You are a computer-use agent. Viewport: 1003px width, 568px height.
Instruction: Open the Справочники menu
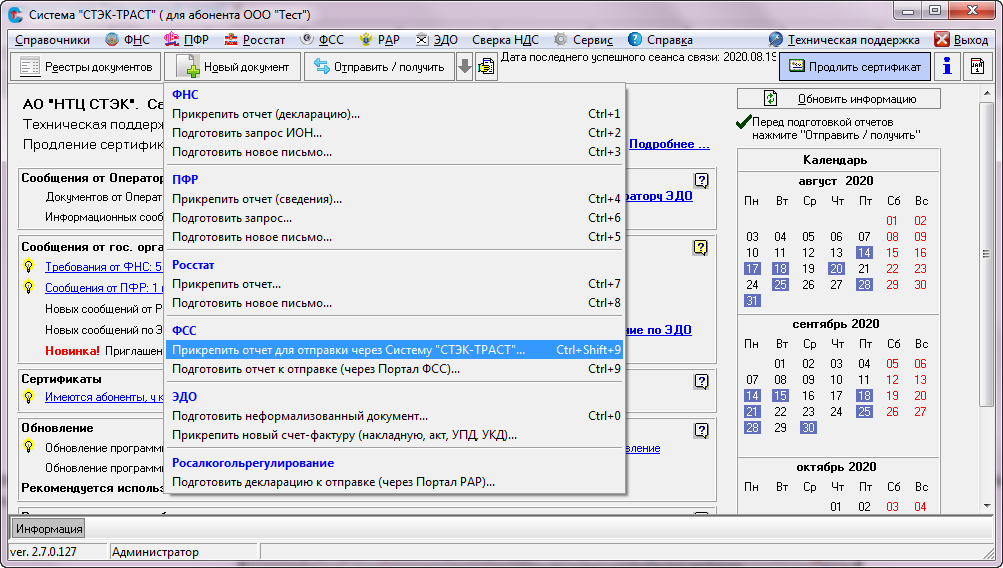pos(52,40)
